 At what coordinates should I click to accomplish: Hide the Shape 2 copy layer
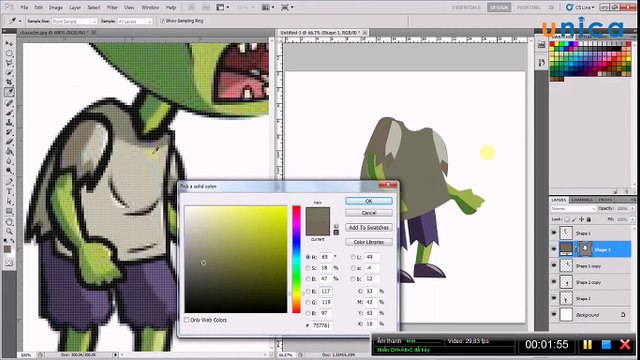(554, 282)
